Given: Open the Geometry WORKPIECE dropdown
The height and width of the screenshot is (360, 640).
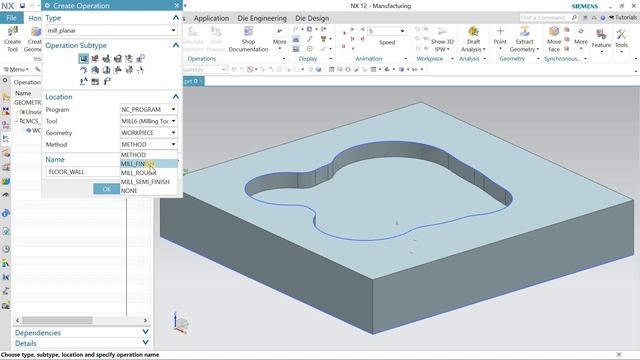Looking at the screenshot, I should pos(149,133).
